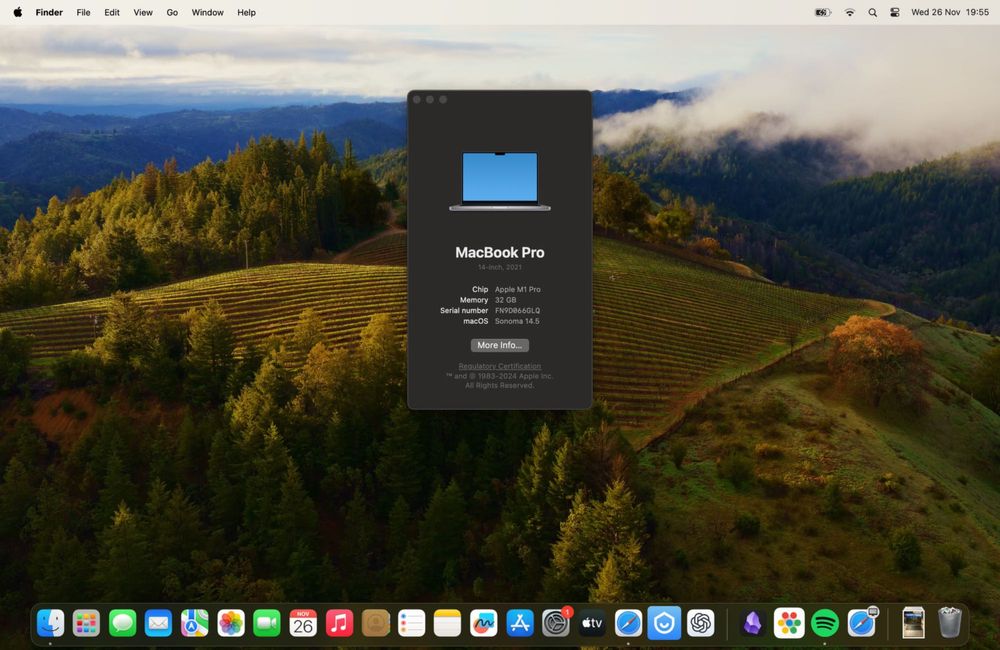This screenshot has height=650, width=1000.
Task: Close the About This Mac window
Action: click(x=417, y=100)
